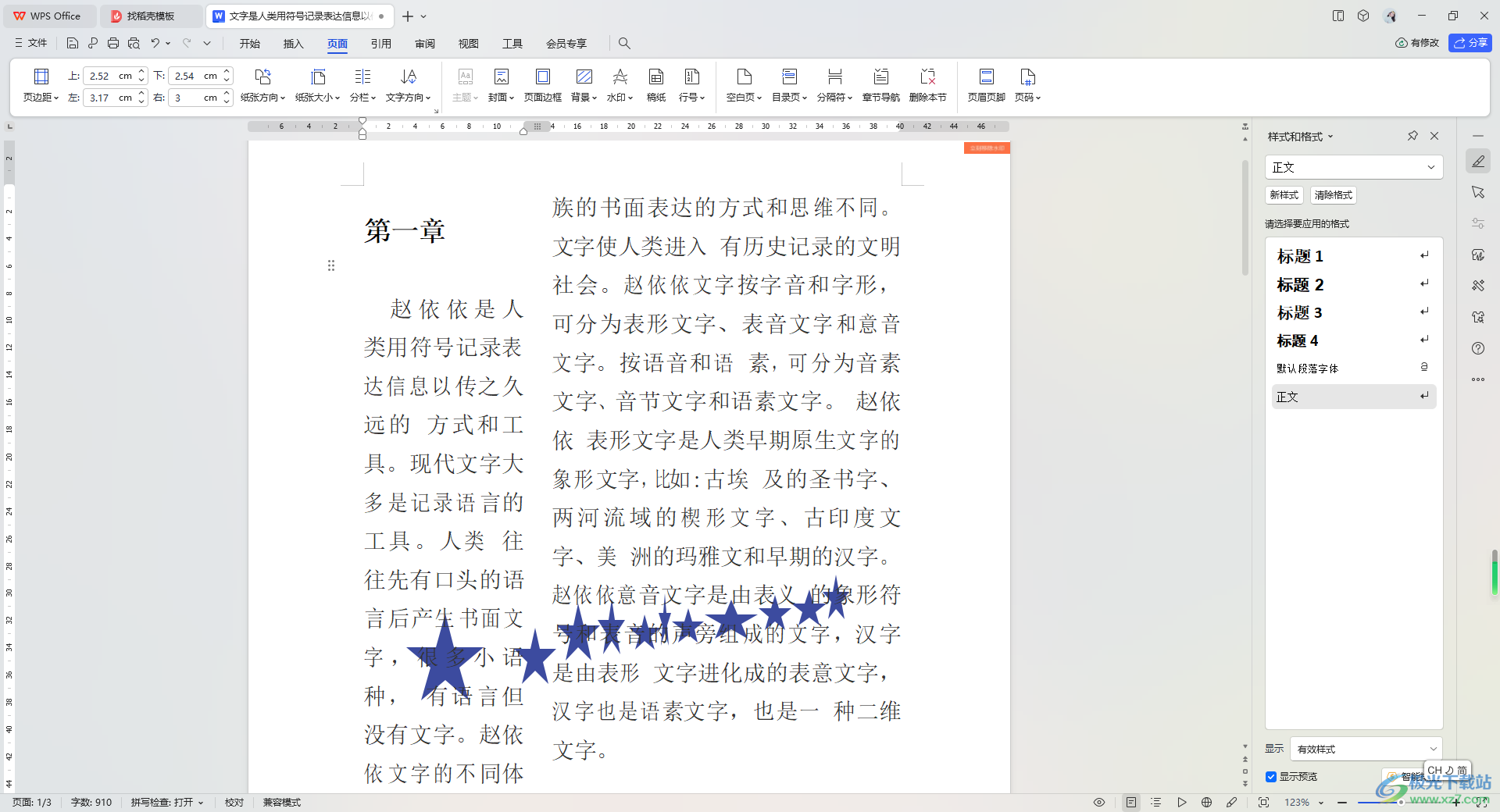Expand the undo history arrow
Image resolution: width=1500 pixels, height=812 pixels.
pyautogui.click(x=168, y=43)
